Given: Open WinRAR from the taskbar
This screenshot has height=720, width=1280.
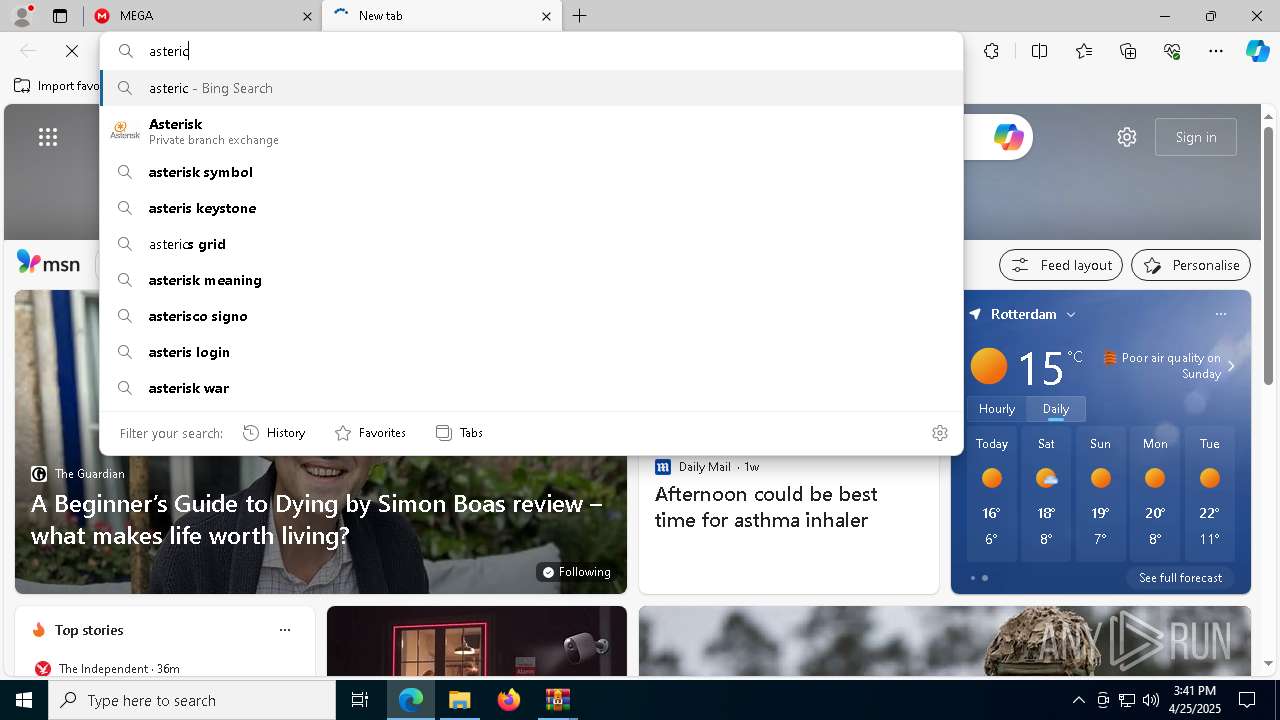Looking at the screenshot, I should coord(557,700).
